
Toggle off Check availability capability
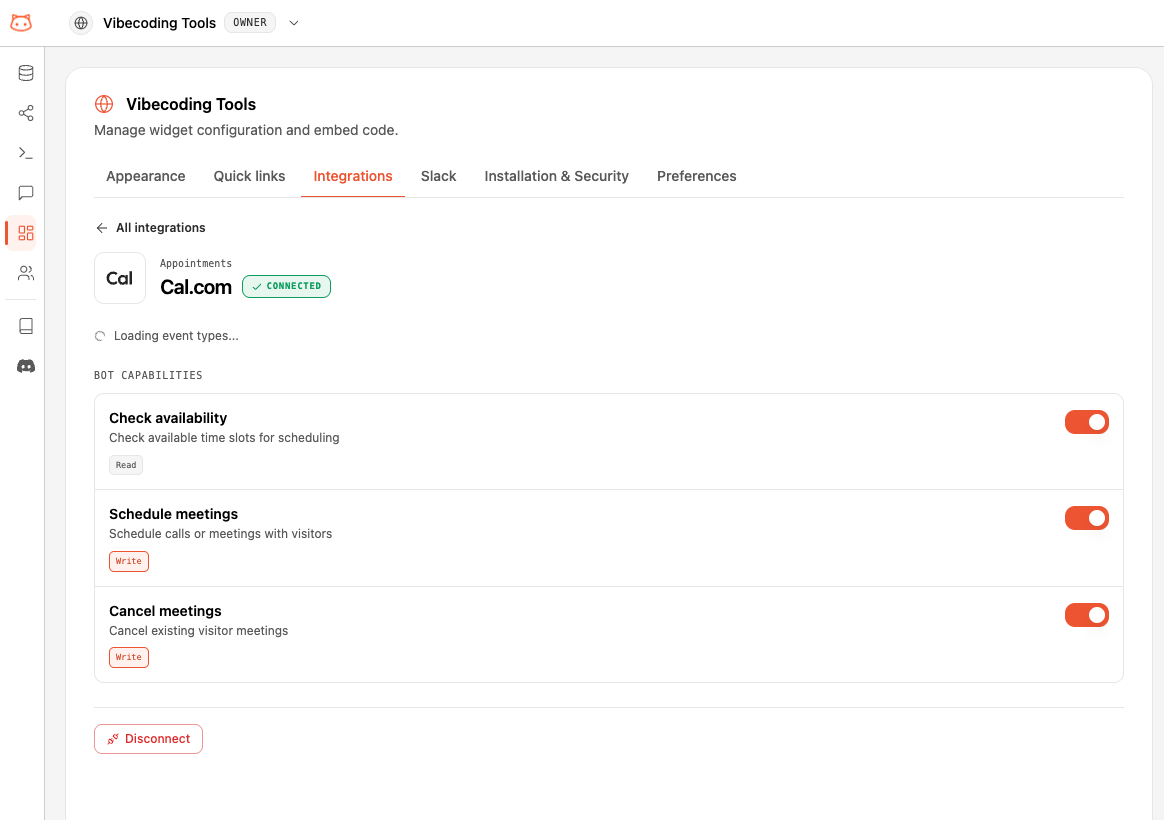click(1086, 422)
